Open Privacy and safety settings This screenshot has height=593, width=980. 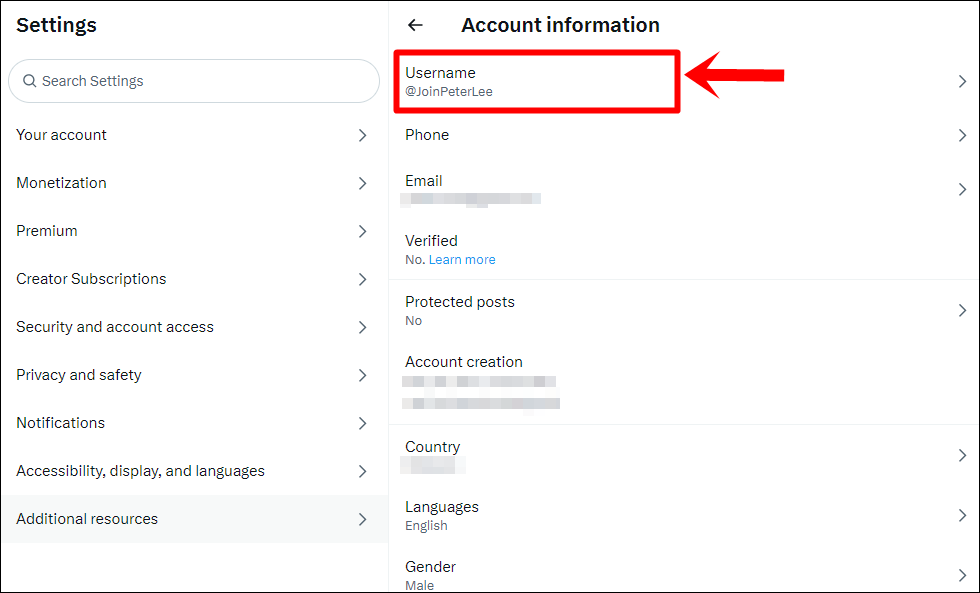click(x=190, y=374)
